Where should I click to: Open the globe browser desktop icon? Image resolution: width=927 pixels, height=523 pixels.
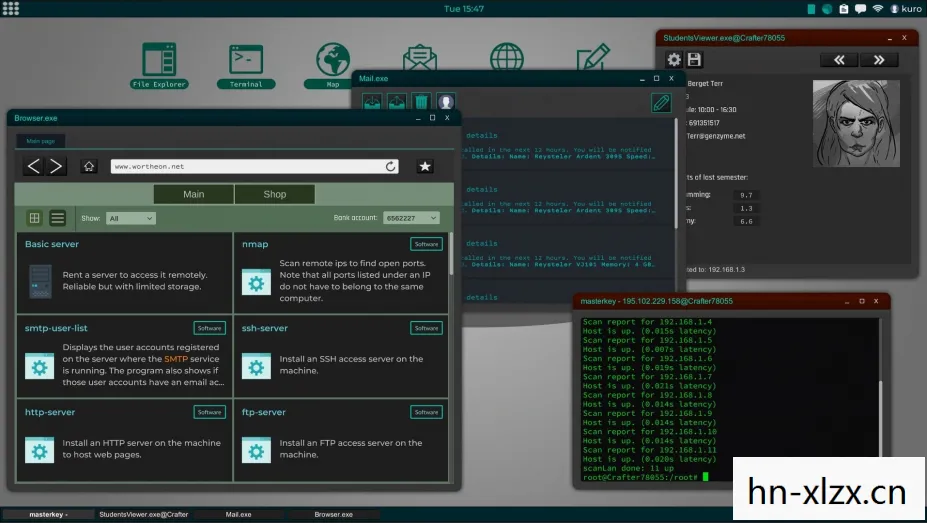[507, 57]
